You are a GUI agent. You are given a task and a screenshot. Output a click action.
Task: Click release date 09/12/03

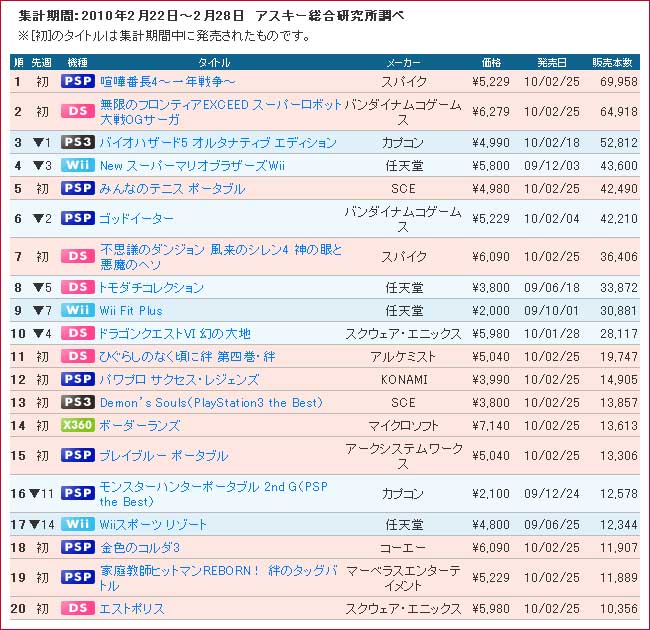(x=552, y=165)
